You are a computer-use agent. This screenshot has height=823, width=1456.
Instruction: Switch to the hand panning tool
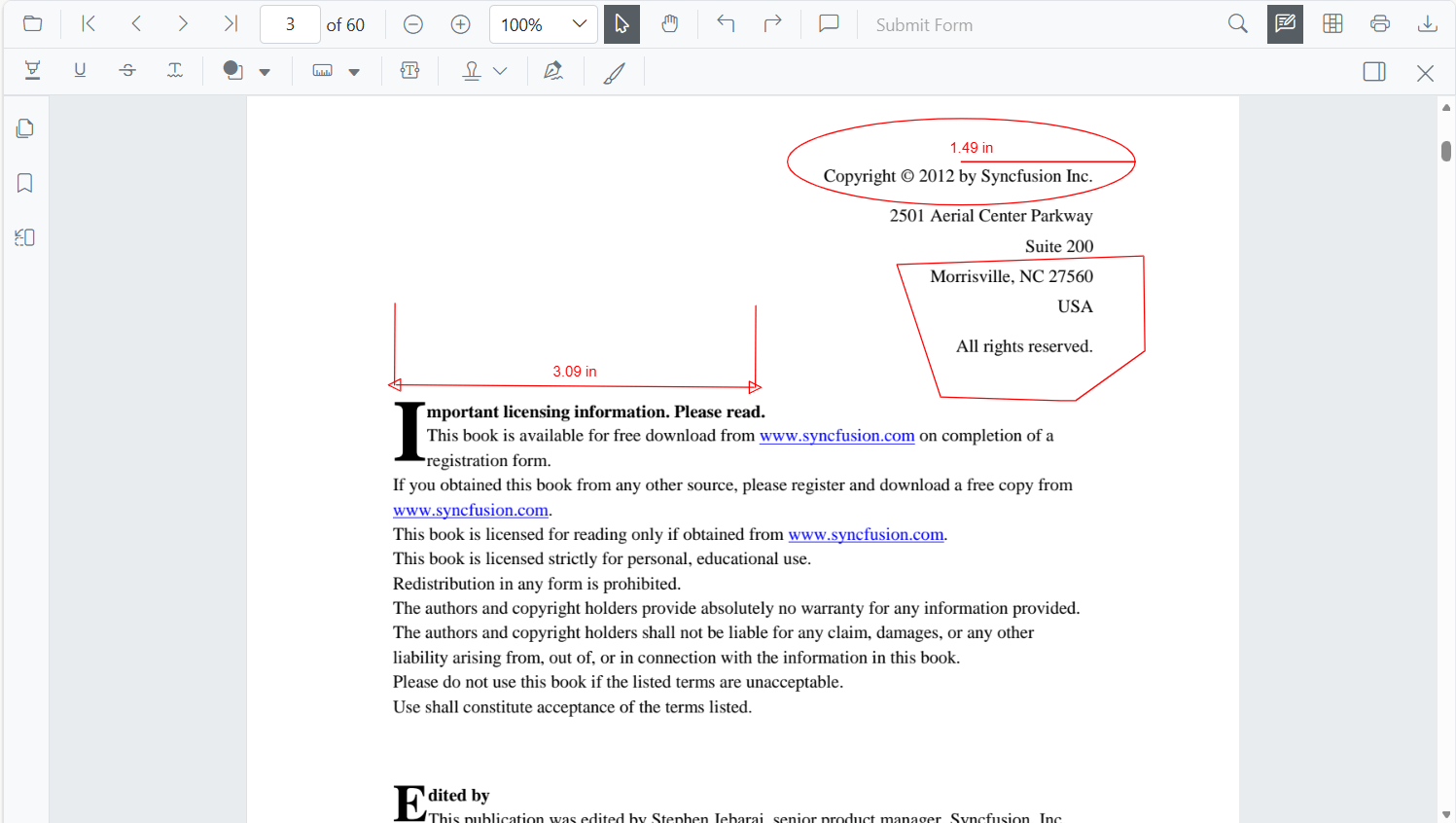click(670, 24)
